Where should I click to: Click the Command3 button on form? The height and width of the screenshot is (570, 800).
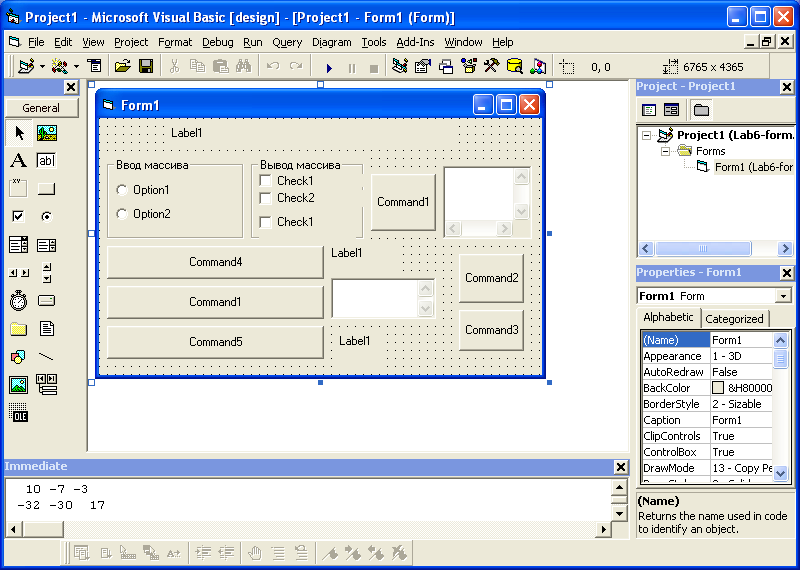pos(491,330)
